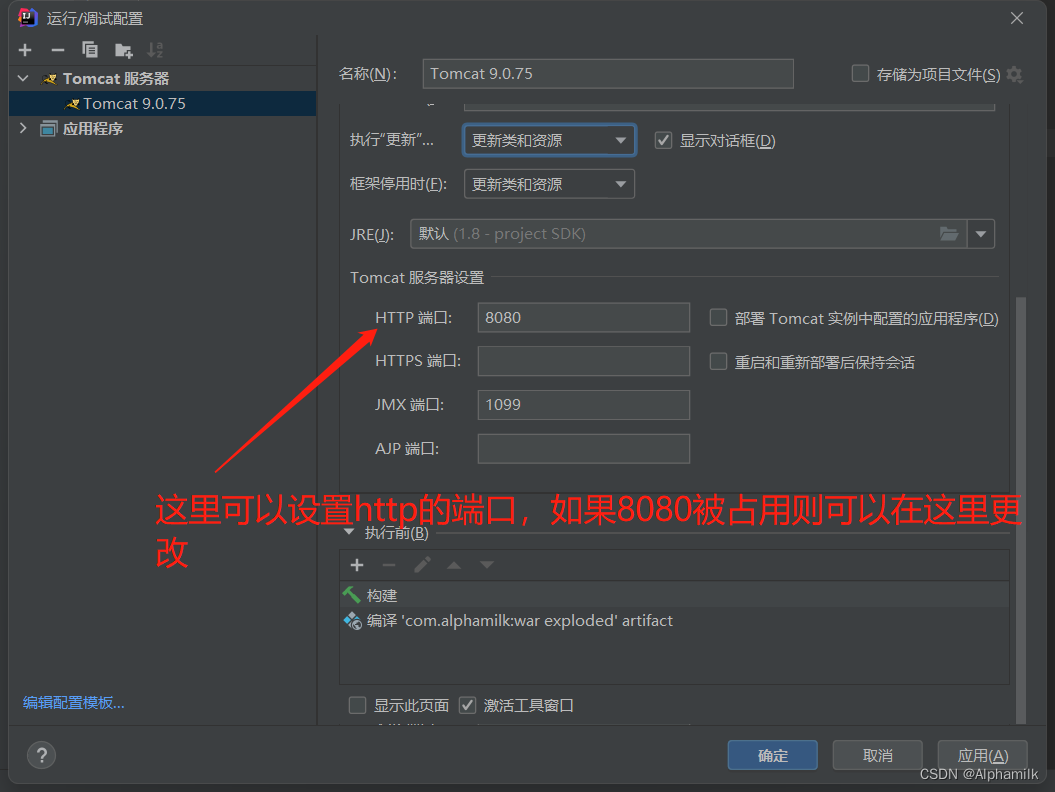This screenshot has width=1055, height=792.
Task: Click the Tomcat icon in the server tree
Action: pos(49,79)
